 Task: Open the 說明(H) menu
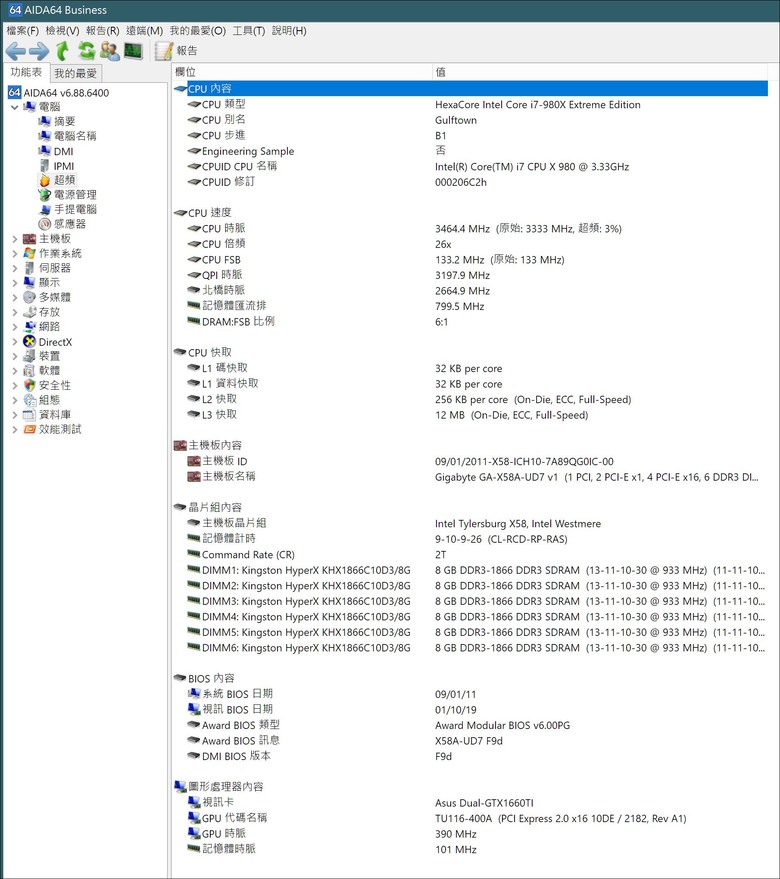point(289,30)
